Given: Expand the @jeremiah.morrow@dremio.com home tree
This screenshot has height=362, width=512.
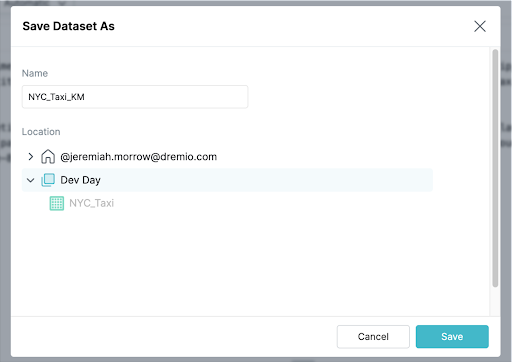Looking at the screenshot, I should pos(31,156).
